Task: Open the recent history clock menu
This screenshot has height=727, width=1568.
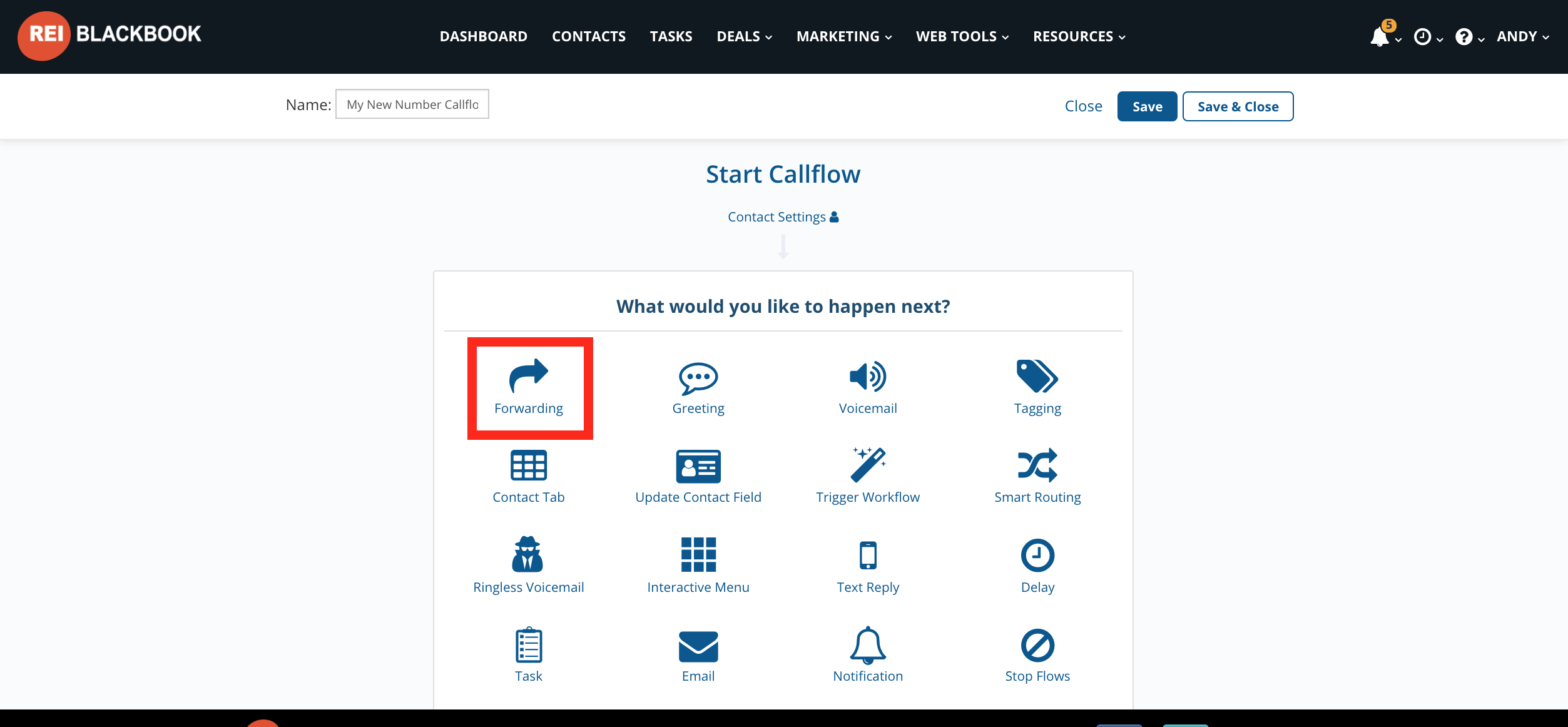Action: (x=1422, y=36)
